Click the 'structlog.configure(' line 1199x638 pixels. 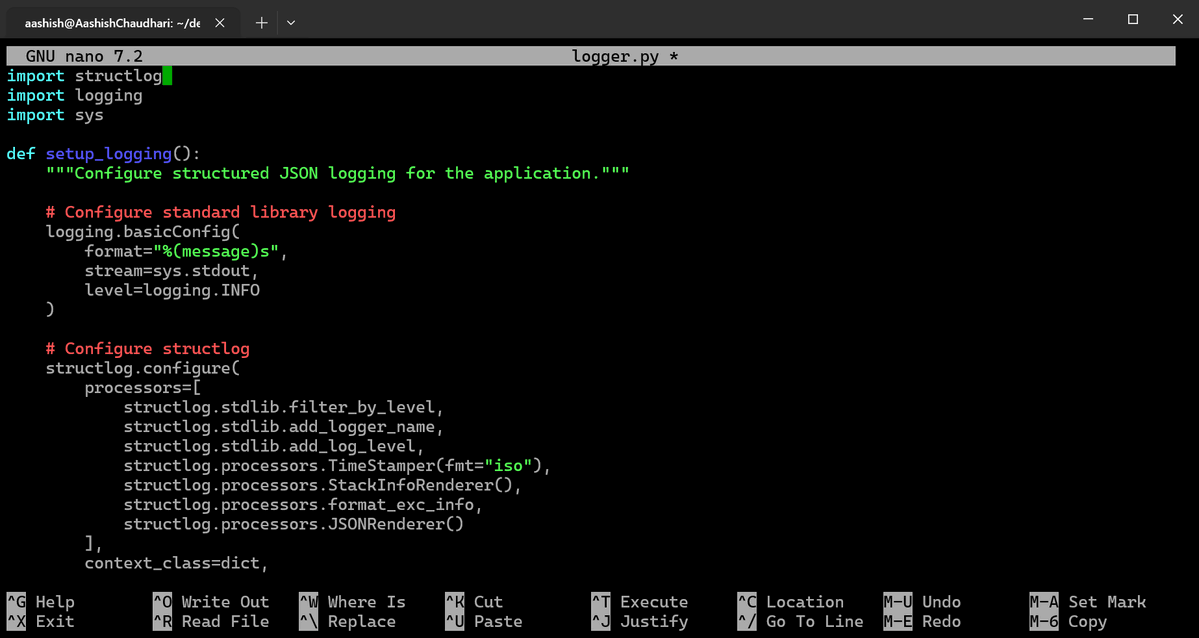(x=143, y=368)
